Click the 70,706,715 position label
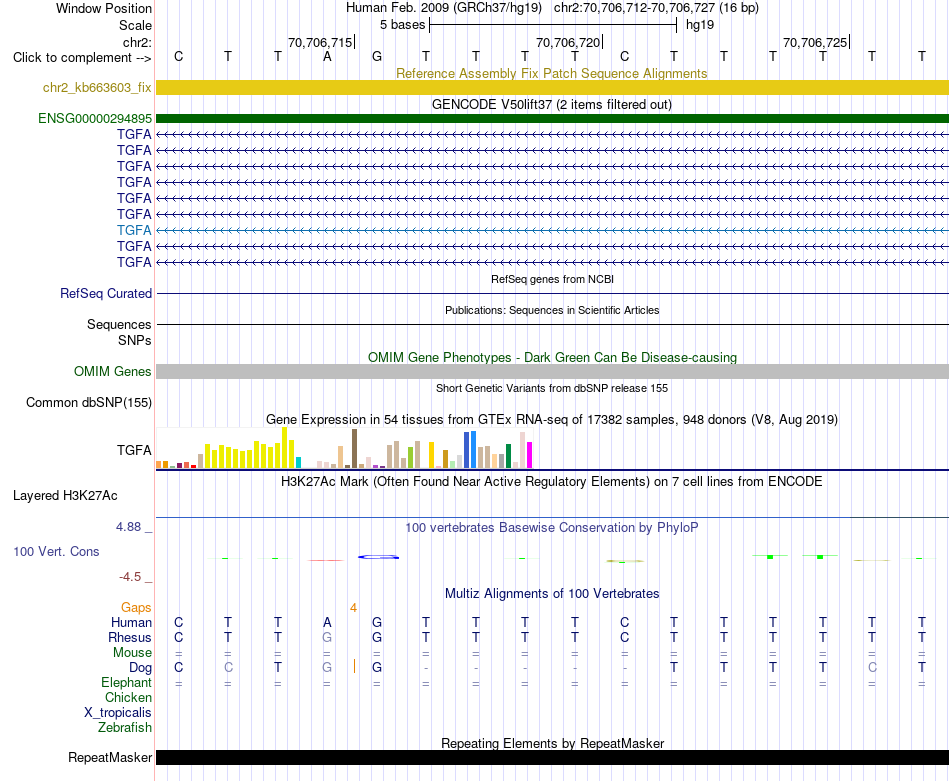Image resolution: width=950 pixels, height=781 pixels. pyautogui.click(x=320, y=42)
